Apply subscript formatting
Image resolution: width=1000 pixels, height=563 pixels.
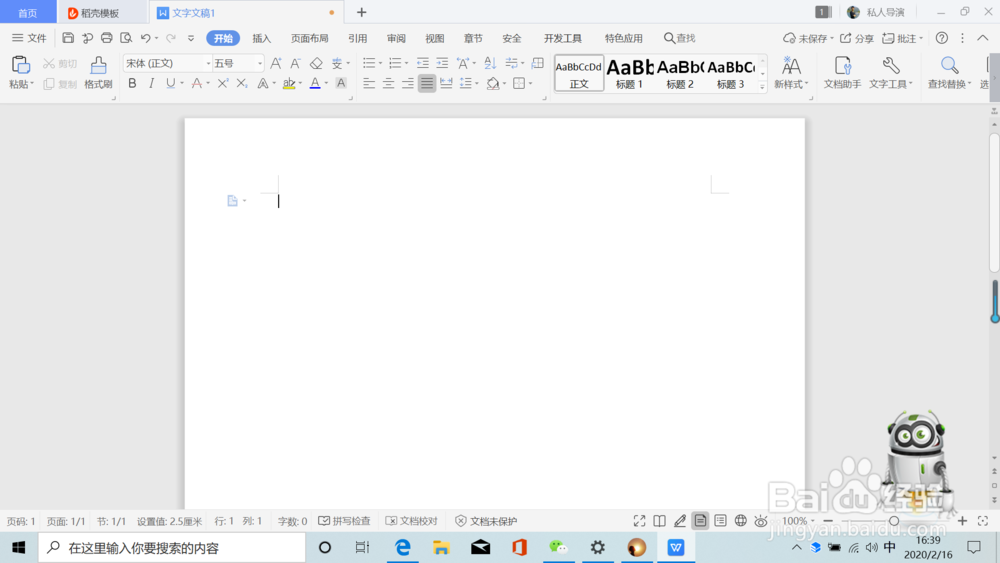[242, 83]
